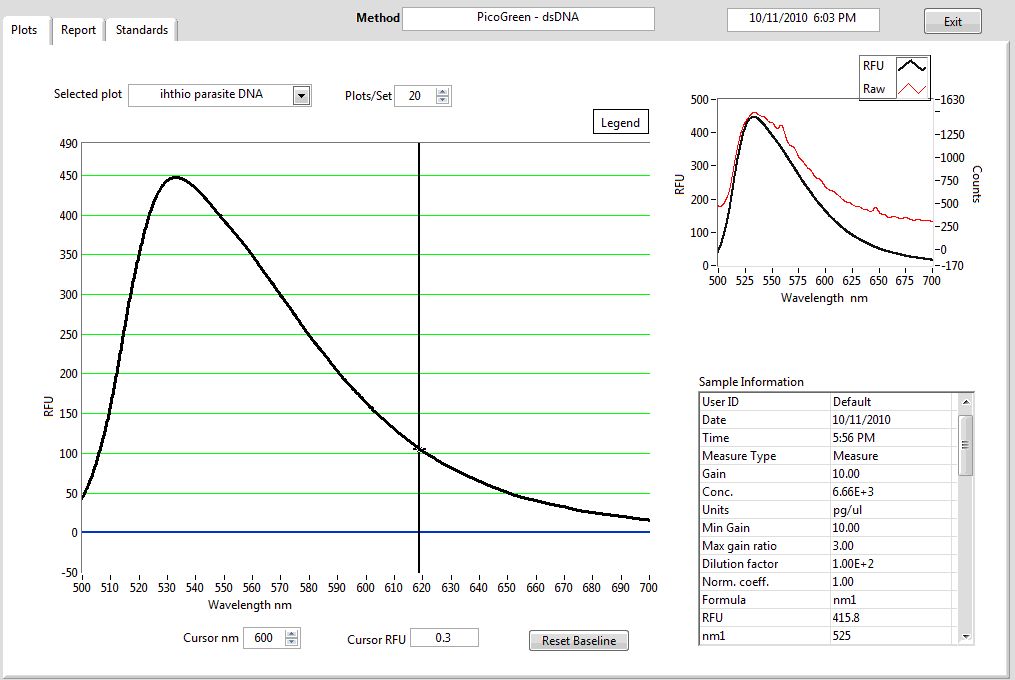
Task: Click the Reset Baseline button
Action: click(579, 640)
